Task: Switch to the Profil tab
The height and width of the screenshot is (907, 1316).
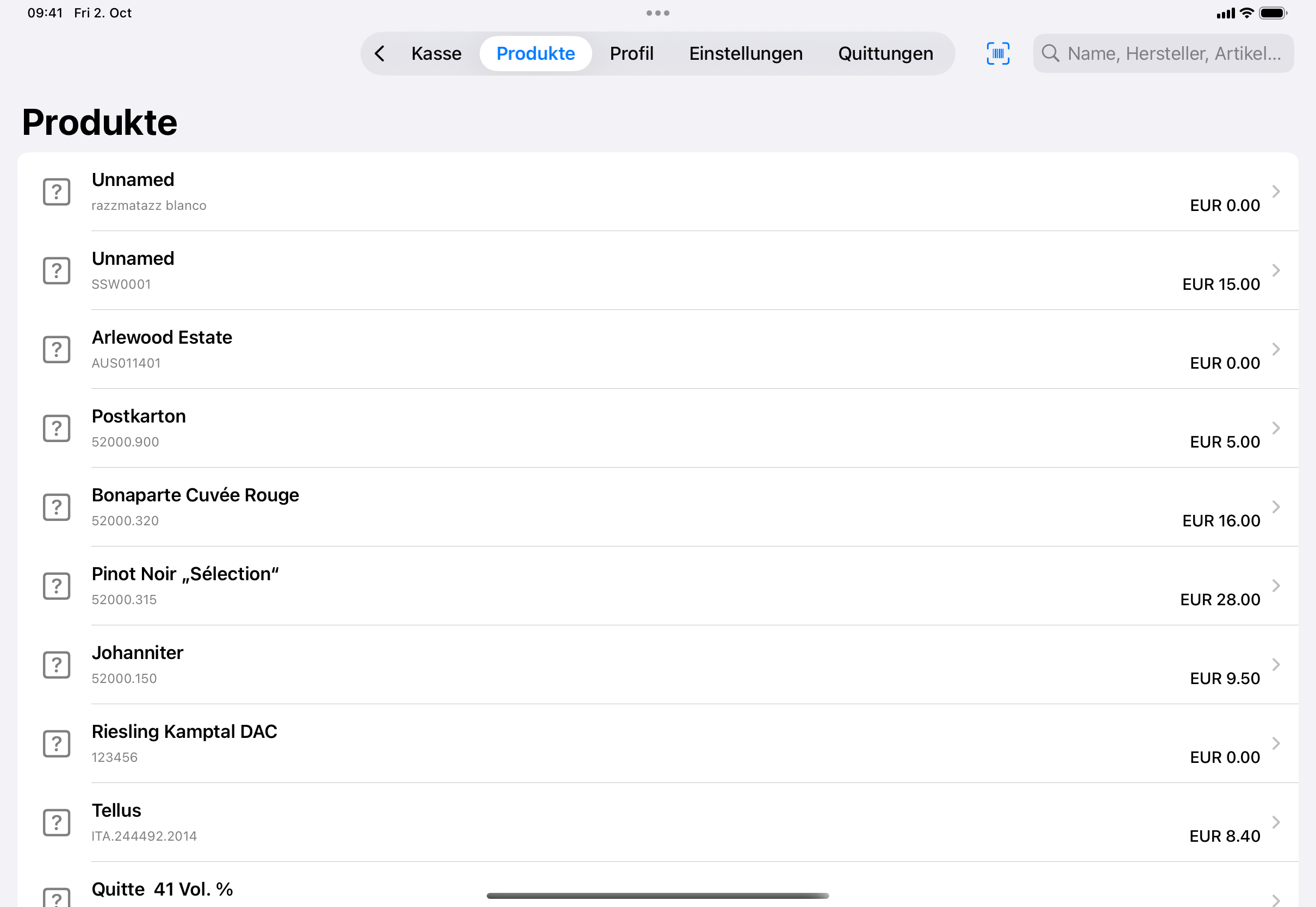Action: pos(631,53)
